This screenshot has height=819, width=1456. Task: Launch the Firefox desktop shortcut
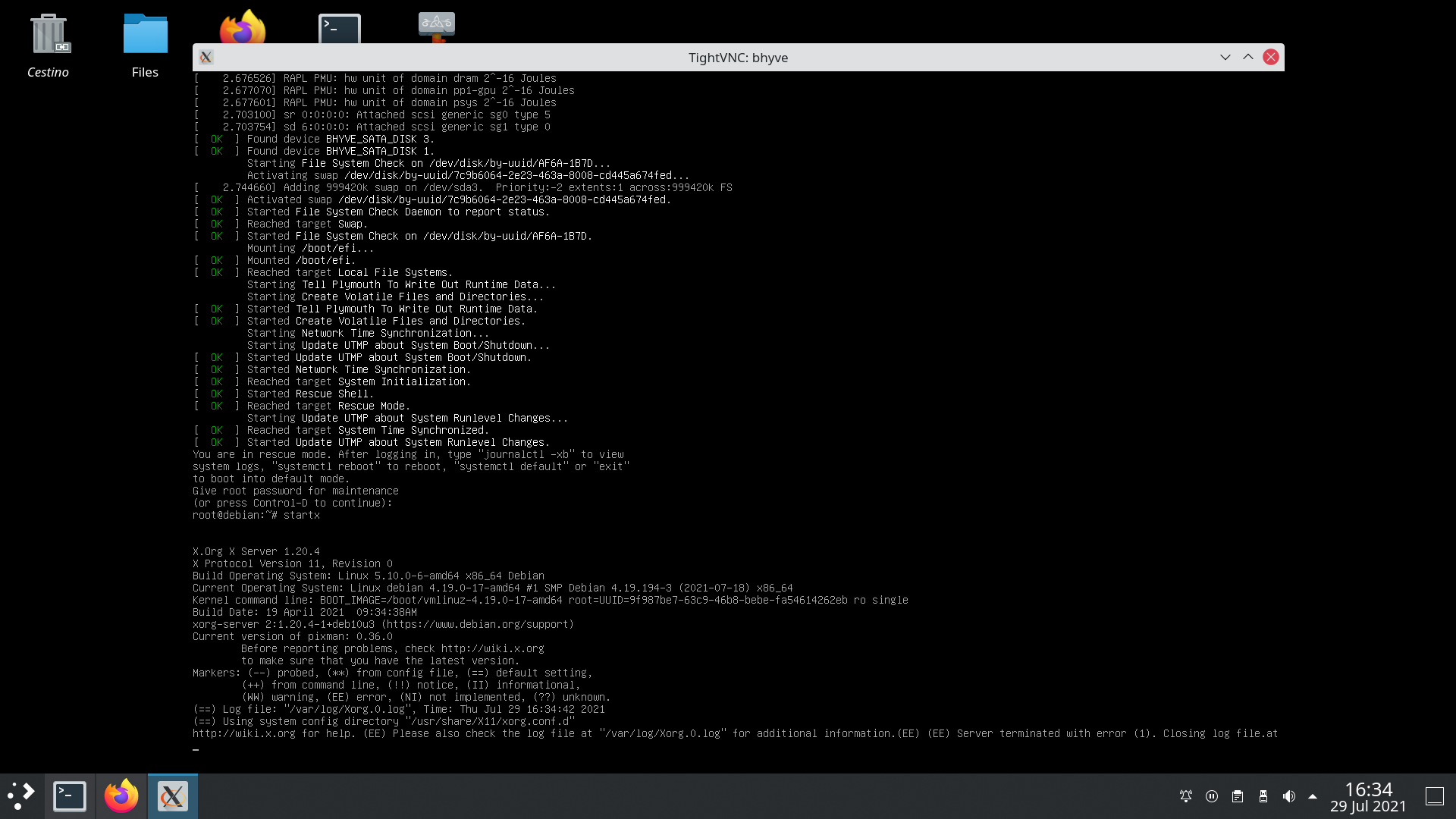tap(243, 27)
